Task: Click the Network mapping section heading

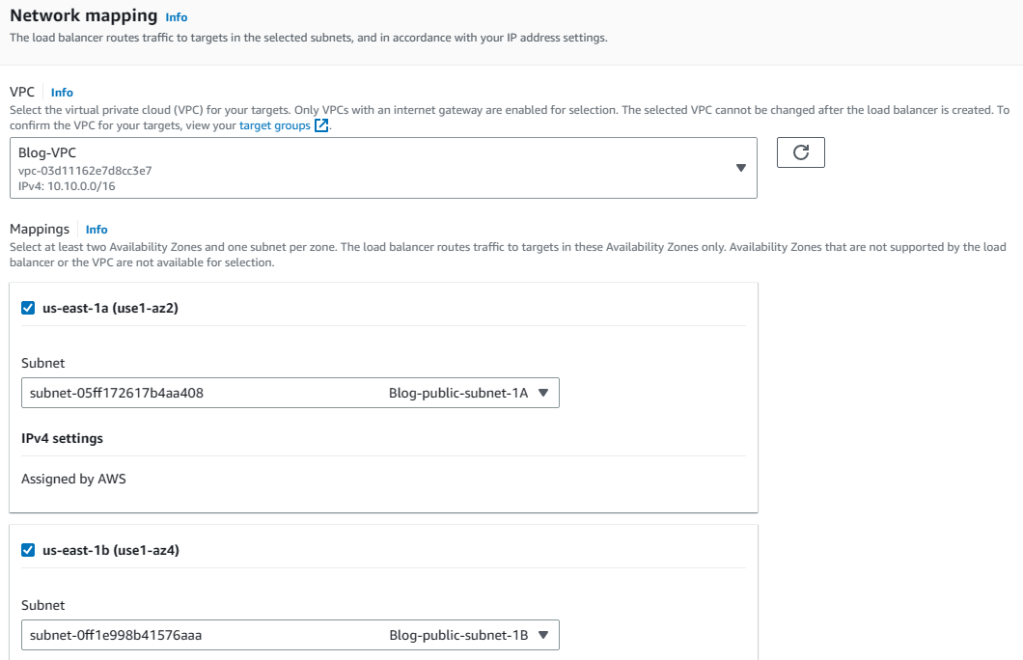Action: (x=83, y=16)
